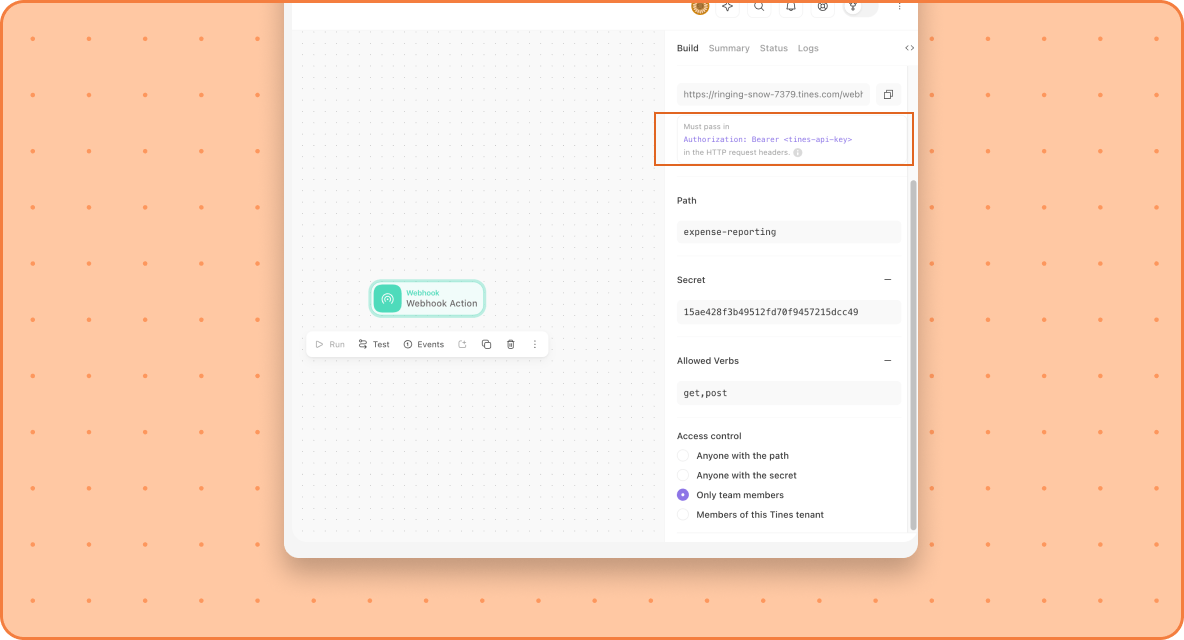Select Members of this Tines tenant
The width and height of the screenshot is (1184, 640).
coord(683,515)
